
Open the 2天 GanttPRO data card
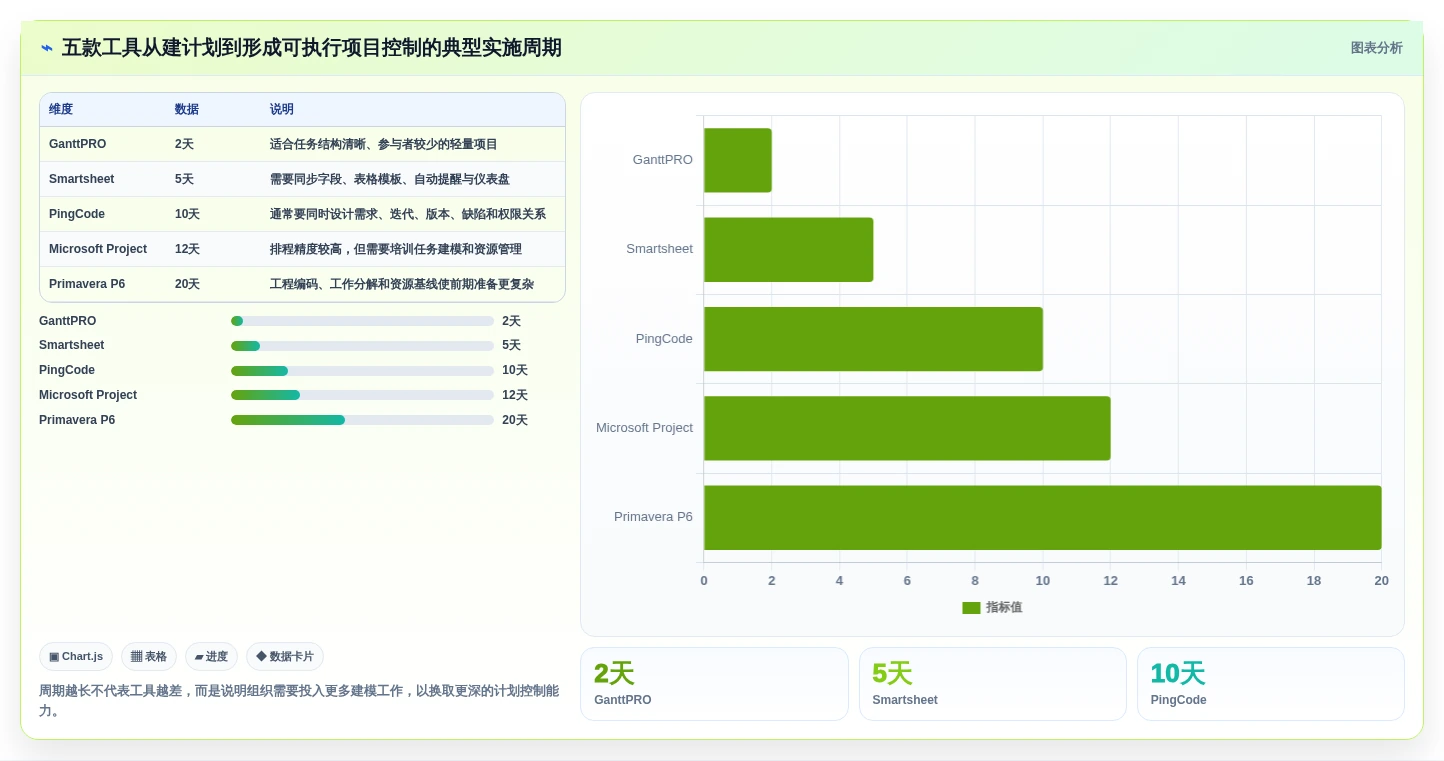pyautogui.click(x=714, y=684)
